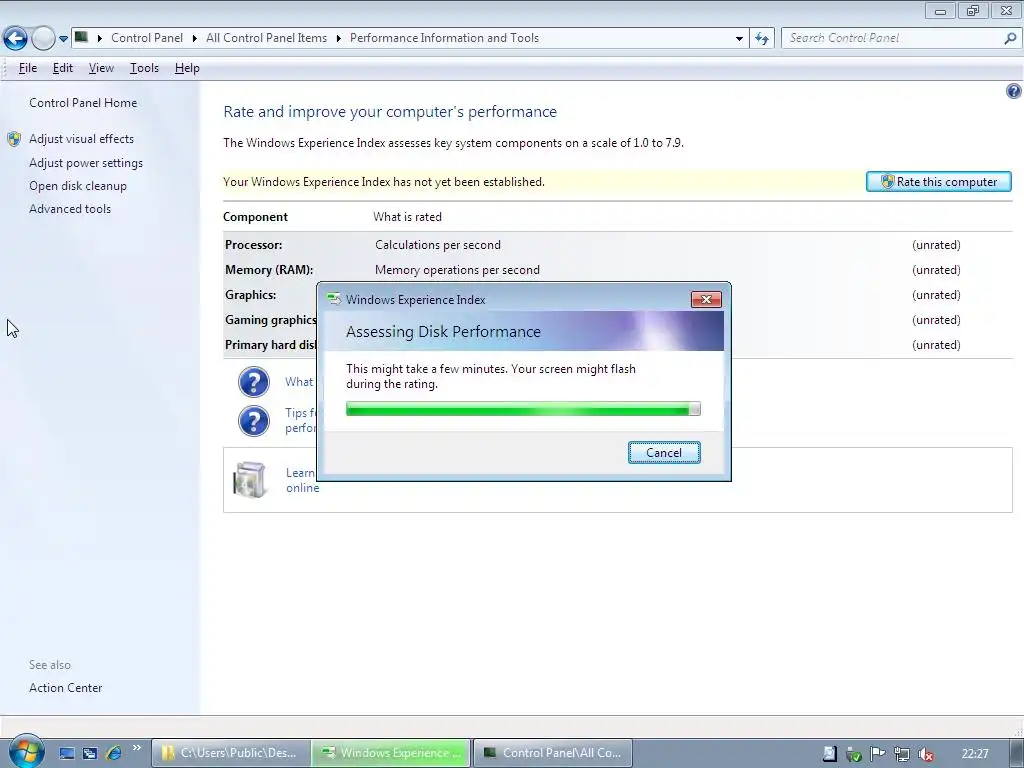The height and width of the screenshot is (768, 1024).
Task: Click Rate this computer button
Action: [938, 182]
